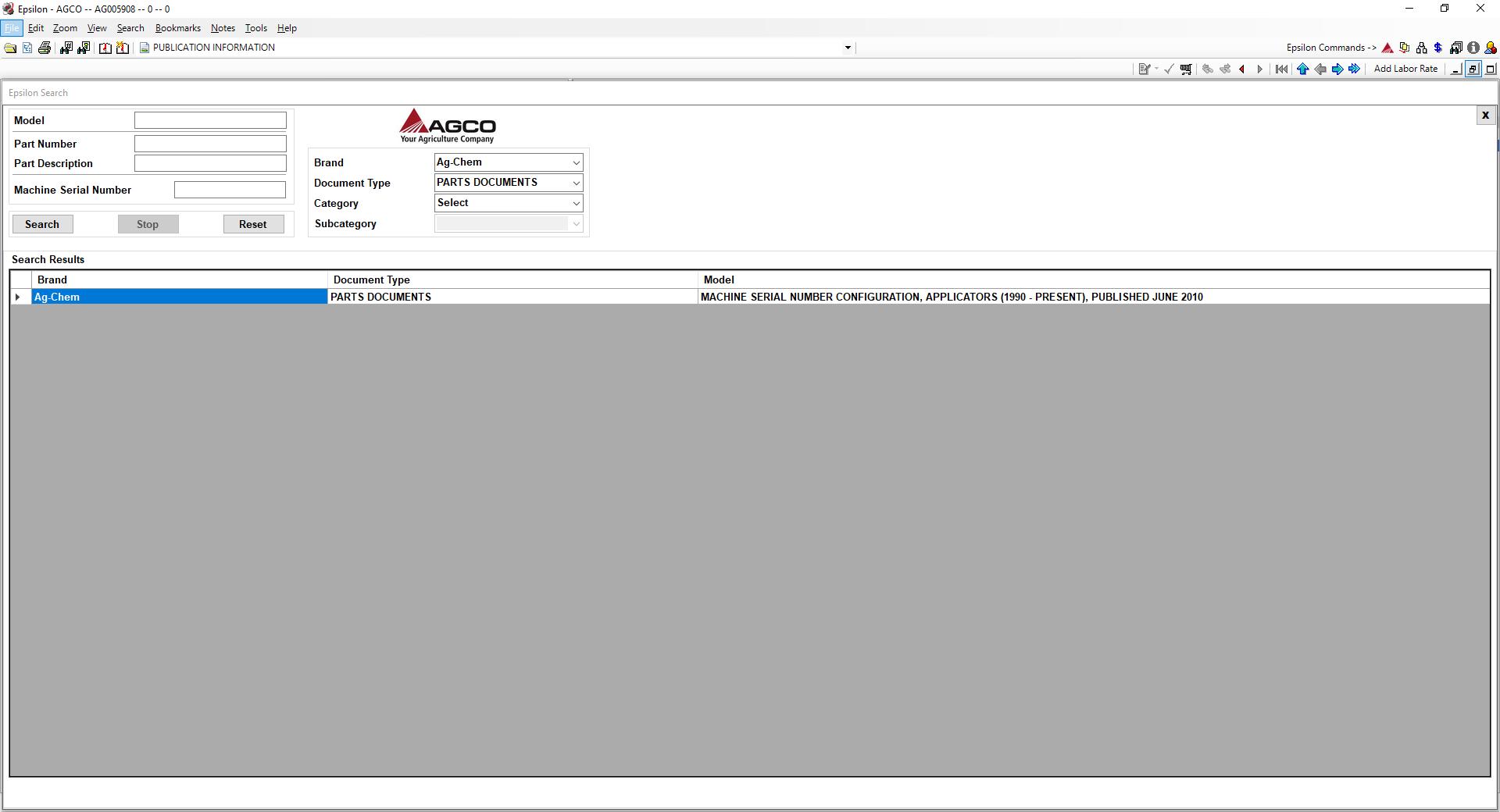
Task: Click the gray left arrow icon
Action: point(1320,69)
